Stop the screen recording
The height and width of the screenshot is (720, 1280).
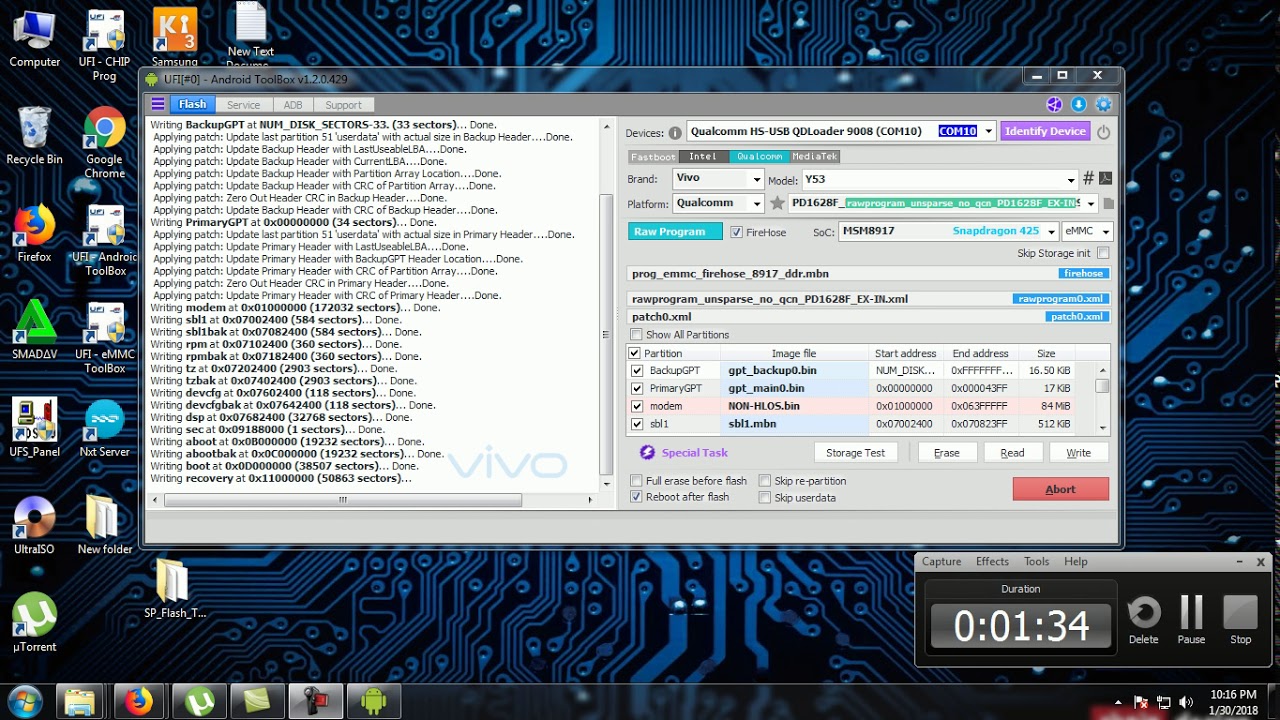(x=1240, y=619)
